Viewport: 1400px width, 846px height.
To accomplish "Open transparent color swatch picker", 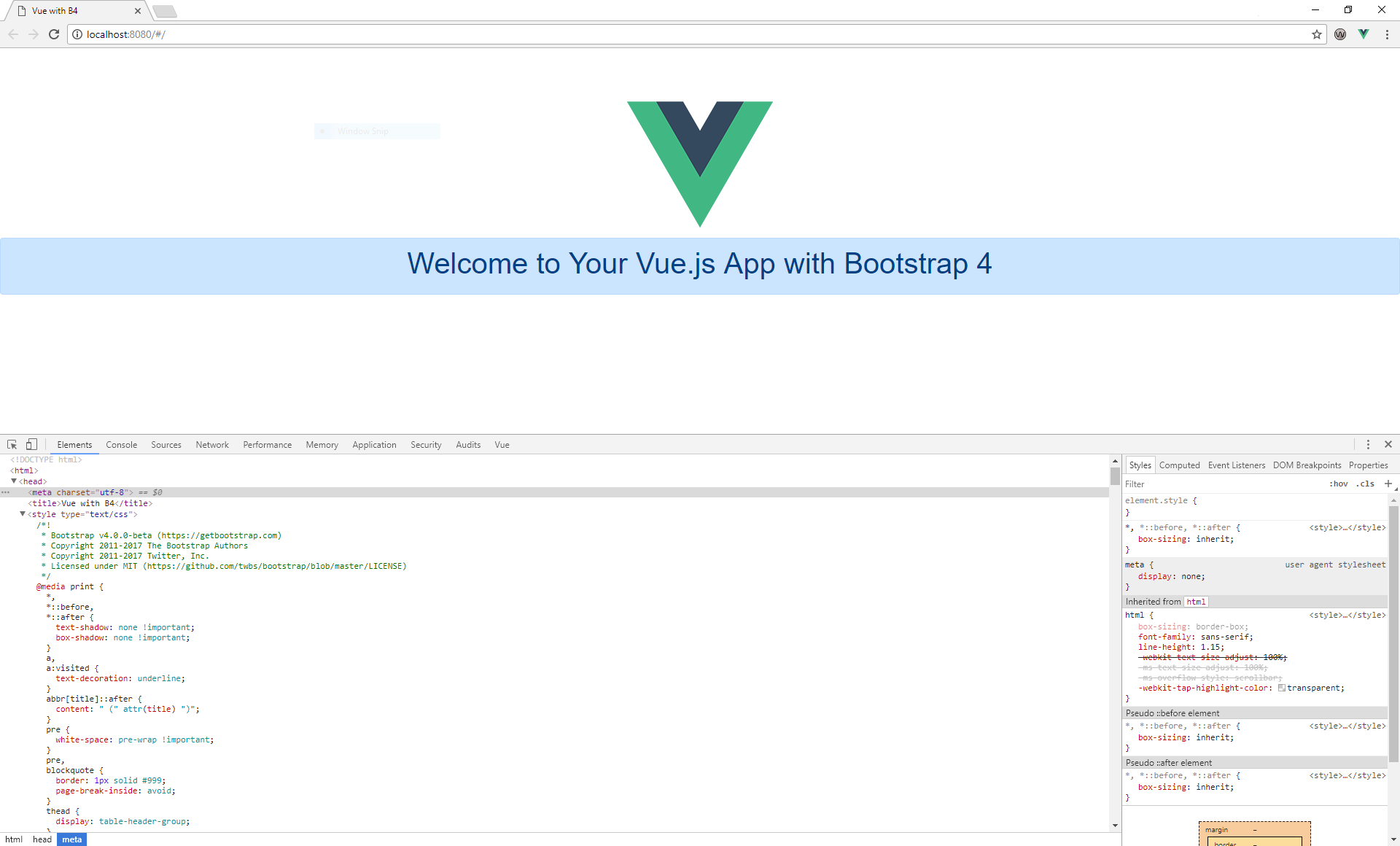I will point(1282,688).
